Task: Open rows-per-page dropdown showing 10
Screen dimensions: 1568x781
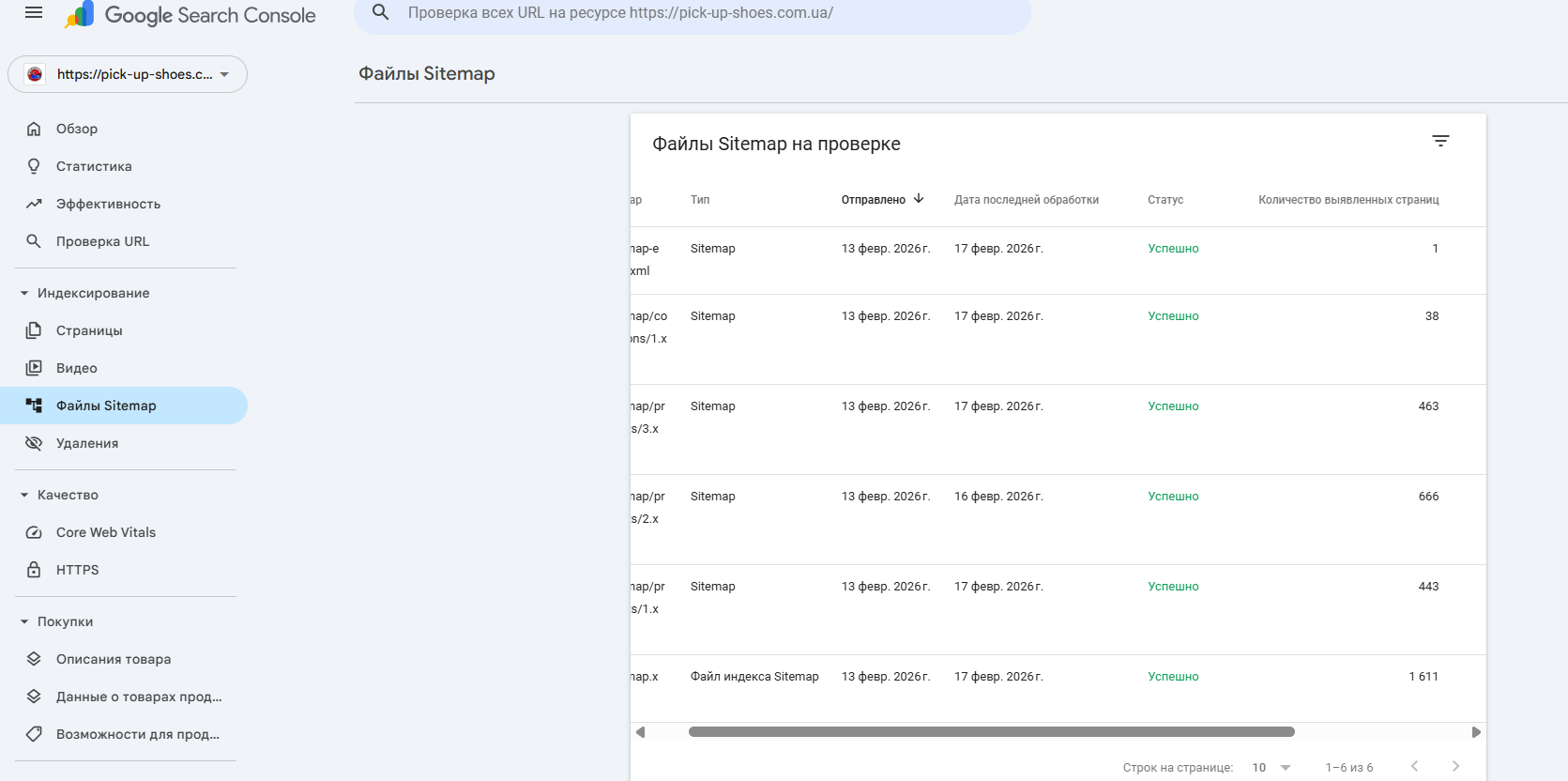Action: tap(1271, 768)
